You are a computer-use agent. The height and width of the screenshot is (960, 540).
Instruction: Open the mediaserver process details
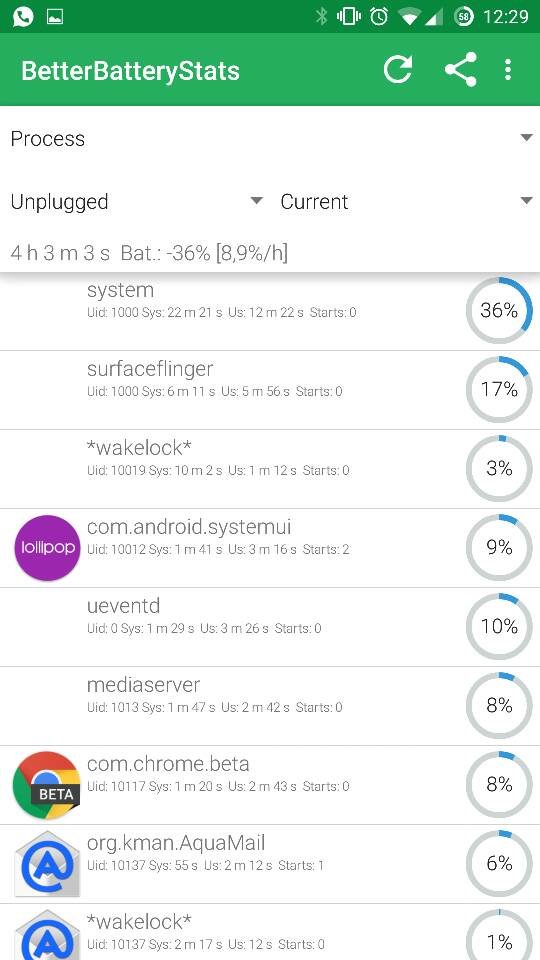tap(270, 706)
